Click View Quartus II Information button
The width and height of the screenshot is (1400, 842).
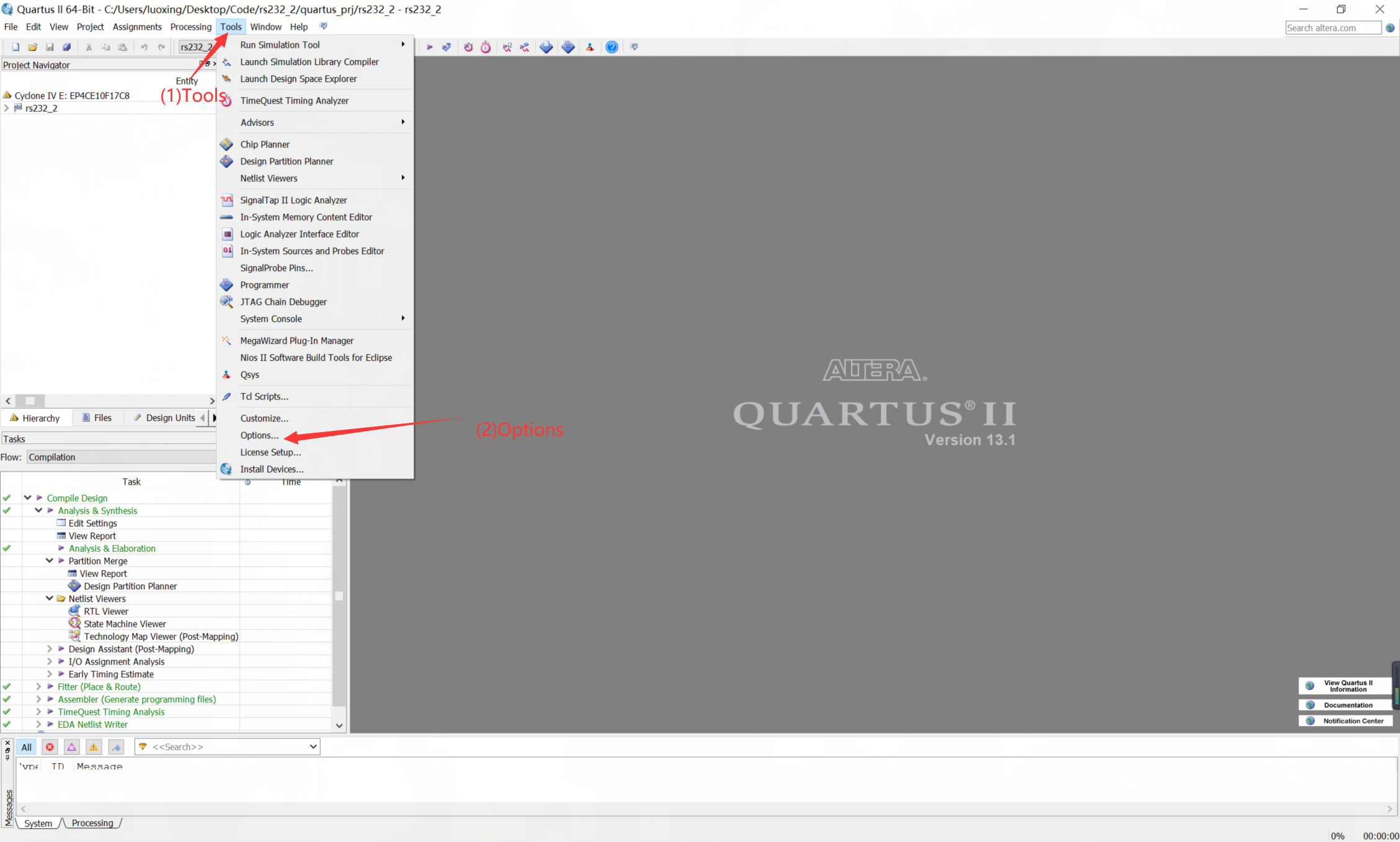[x=1345, y=686]
